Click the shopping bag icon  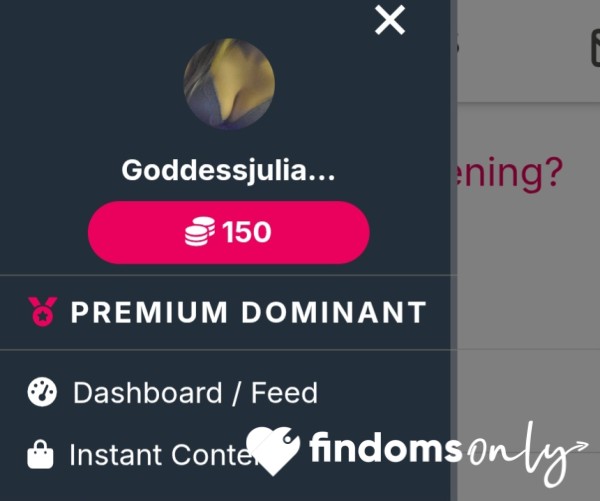[x=40, y=455]
